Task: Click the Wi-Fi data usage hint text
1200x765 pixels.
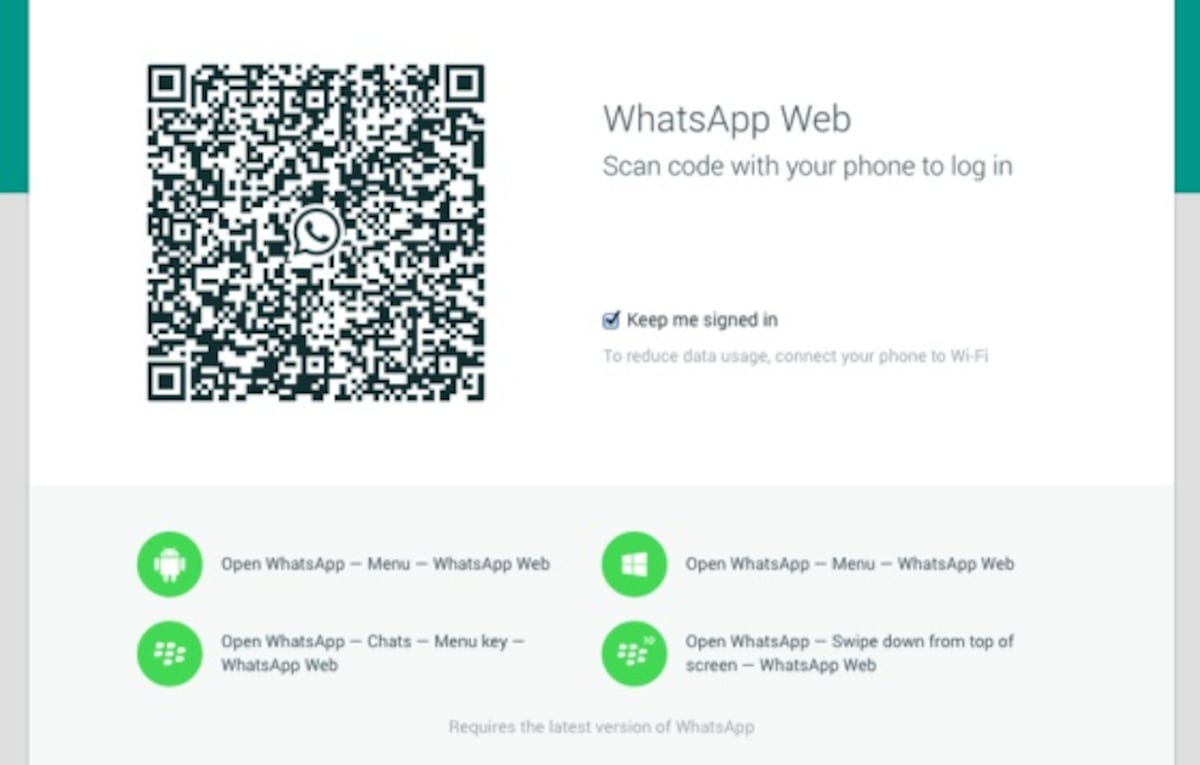Action: 796,355
